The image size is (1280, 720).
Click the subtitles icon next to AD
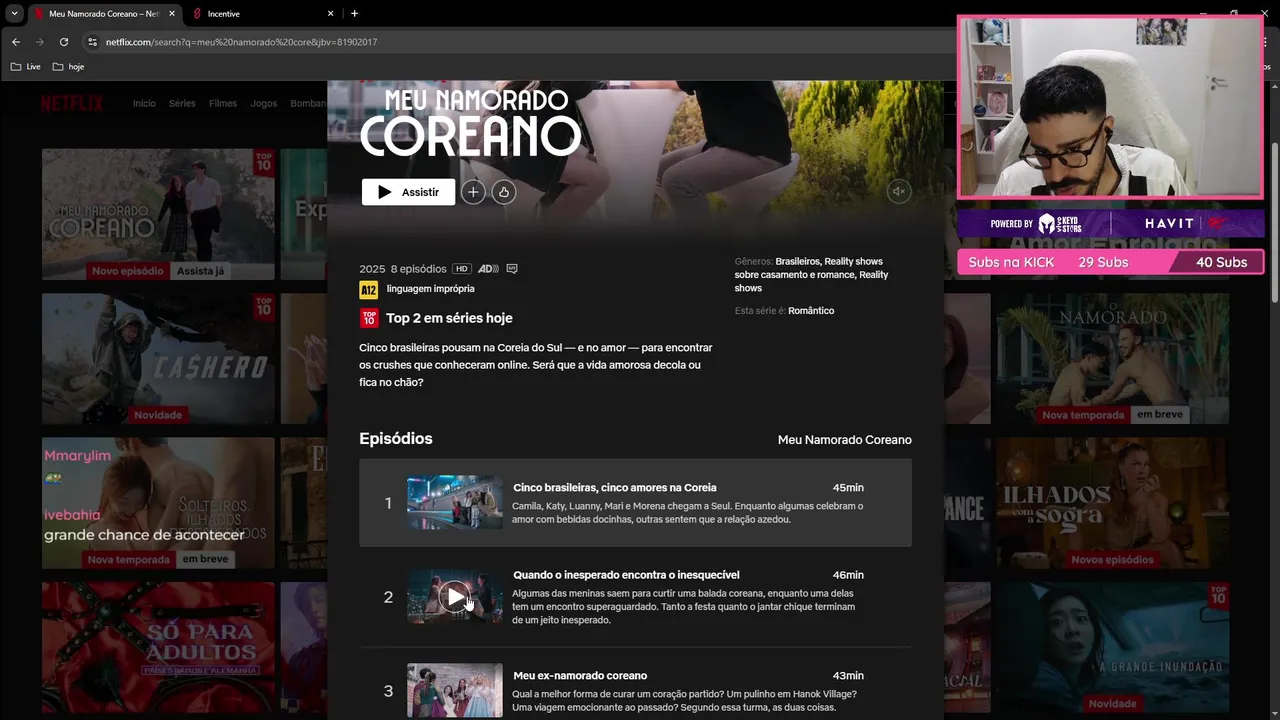point(512,269)
